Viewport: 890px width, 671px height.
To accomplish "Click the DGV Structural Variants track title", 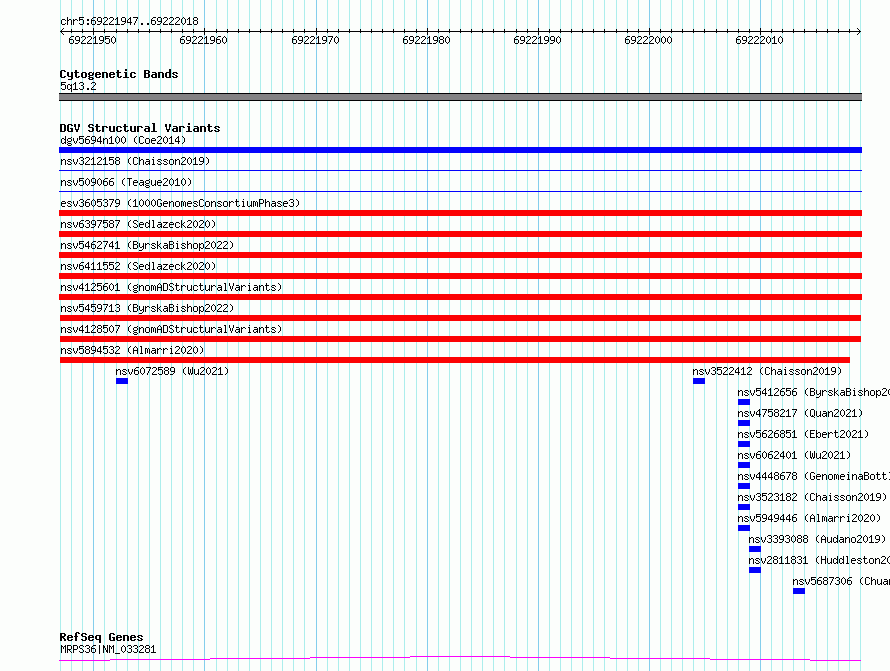I will [x=140, y=128].
